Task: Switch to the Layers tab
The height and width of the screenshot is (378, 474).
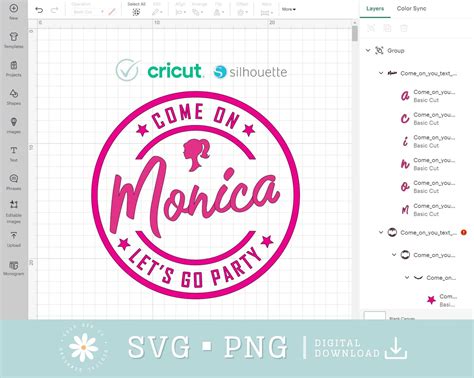Action: 375,9
